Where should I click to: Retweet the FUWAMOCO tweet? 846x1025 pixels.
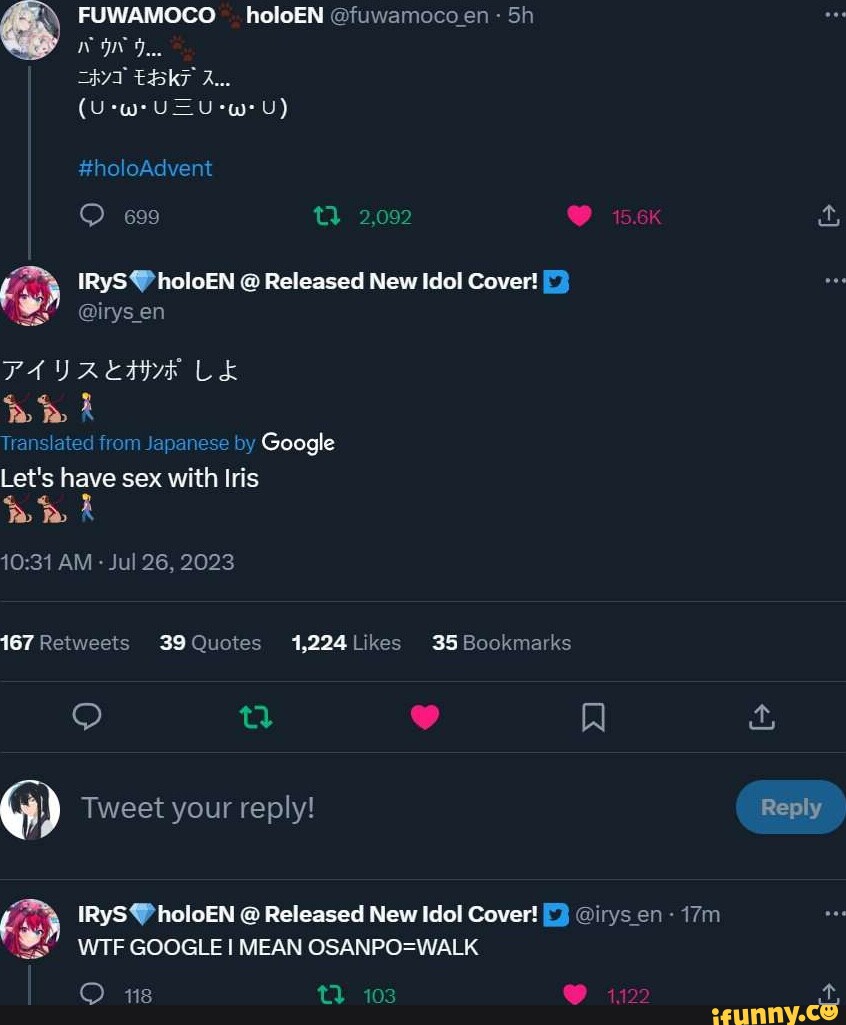327,216
